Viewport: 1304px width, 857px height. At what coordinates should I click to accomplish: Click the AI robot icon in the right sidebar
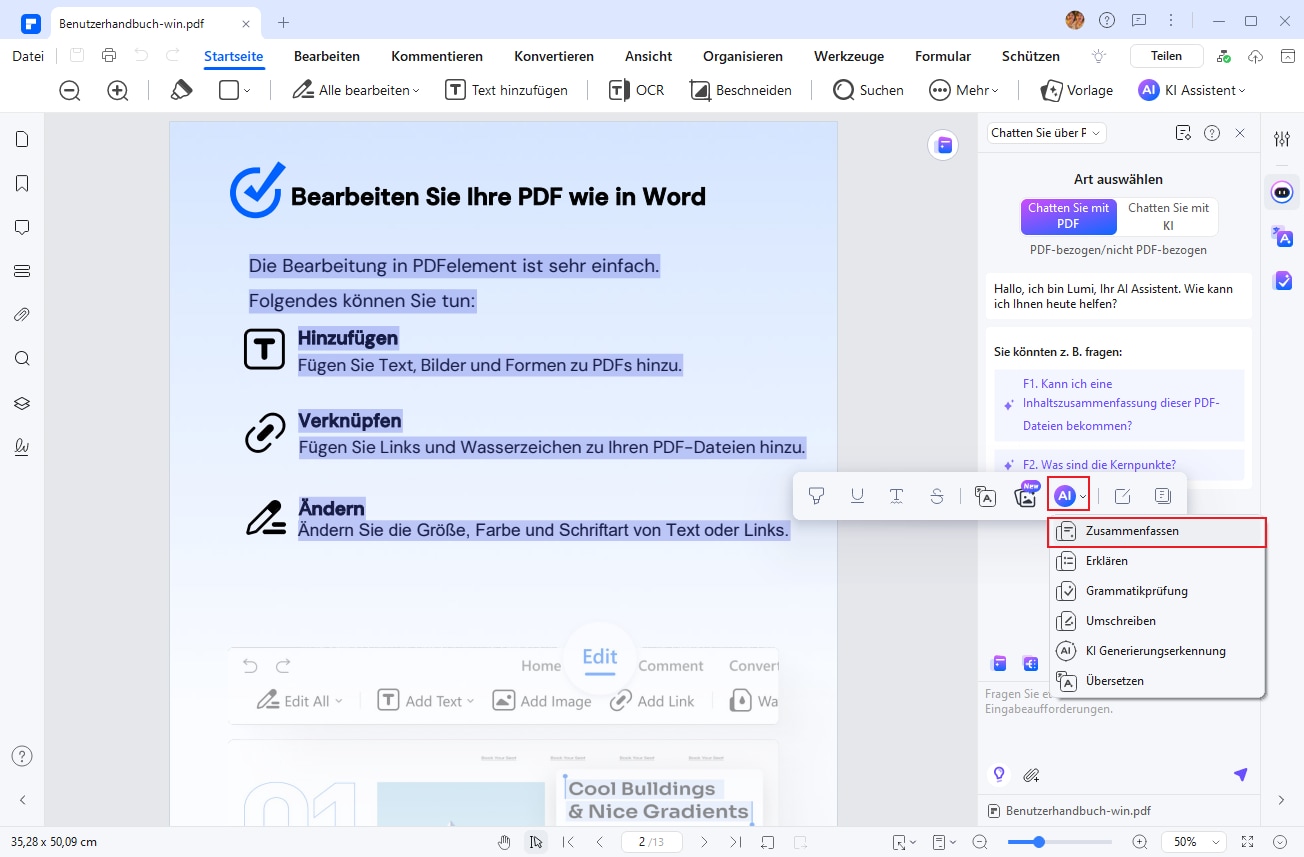click(x=1282, y=192)
